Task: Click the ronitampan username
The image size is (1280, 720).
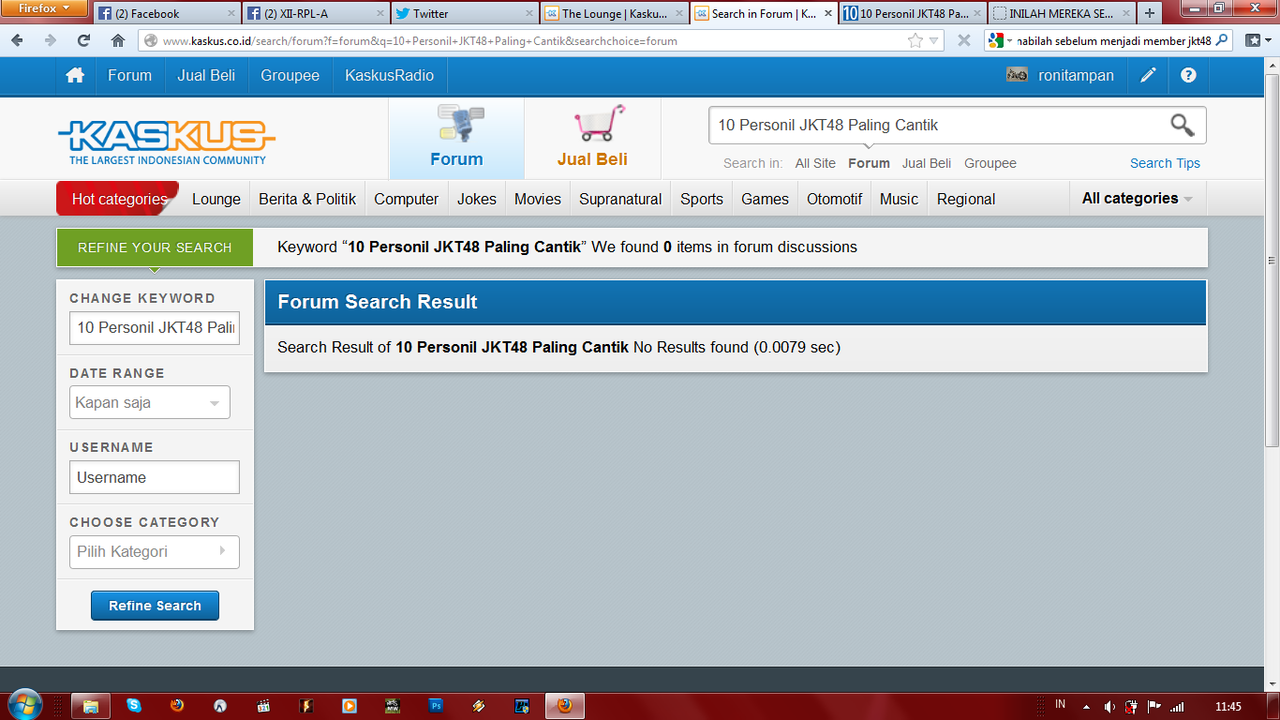Action: click(1076, 76)
